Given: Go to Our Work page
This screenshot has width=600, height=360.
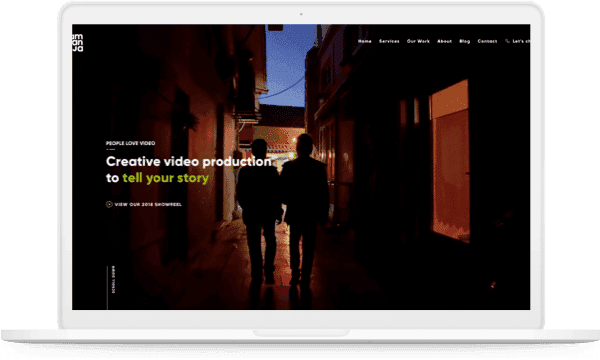Looking at the screenshot, I should pos(418,41).
